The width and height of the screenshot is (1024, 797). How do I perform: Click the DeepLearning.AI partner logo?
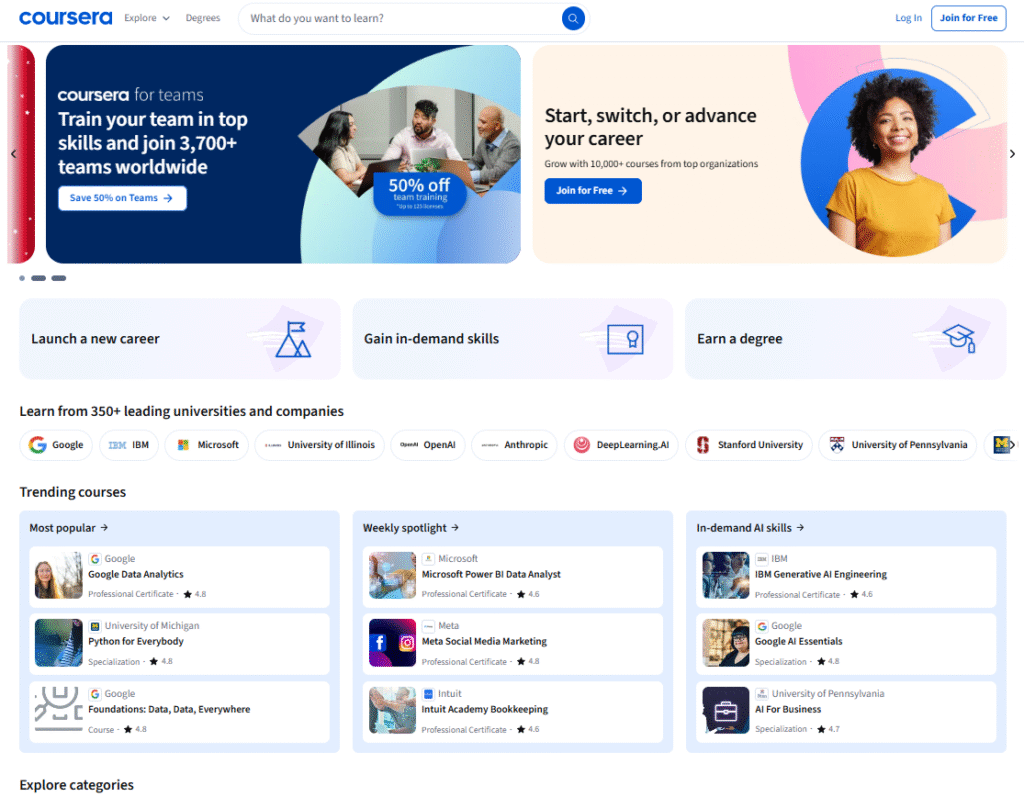621,445
